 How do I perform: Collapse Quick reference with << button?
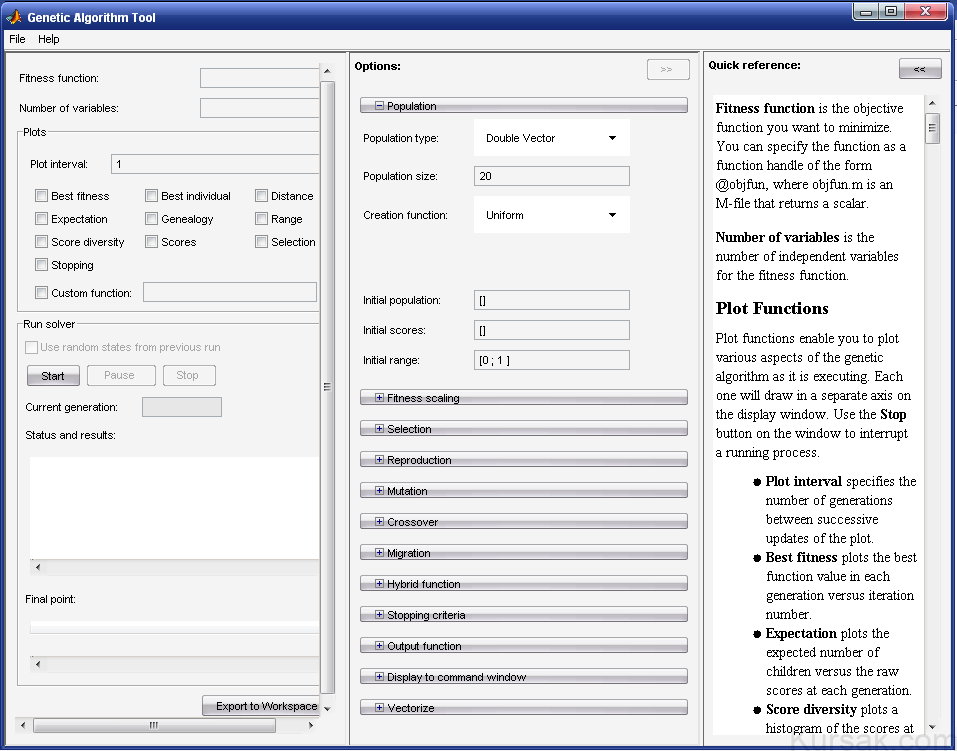pyautogui.click(x=920, y=69)
